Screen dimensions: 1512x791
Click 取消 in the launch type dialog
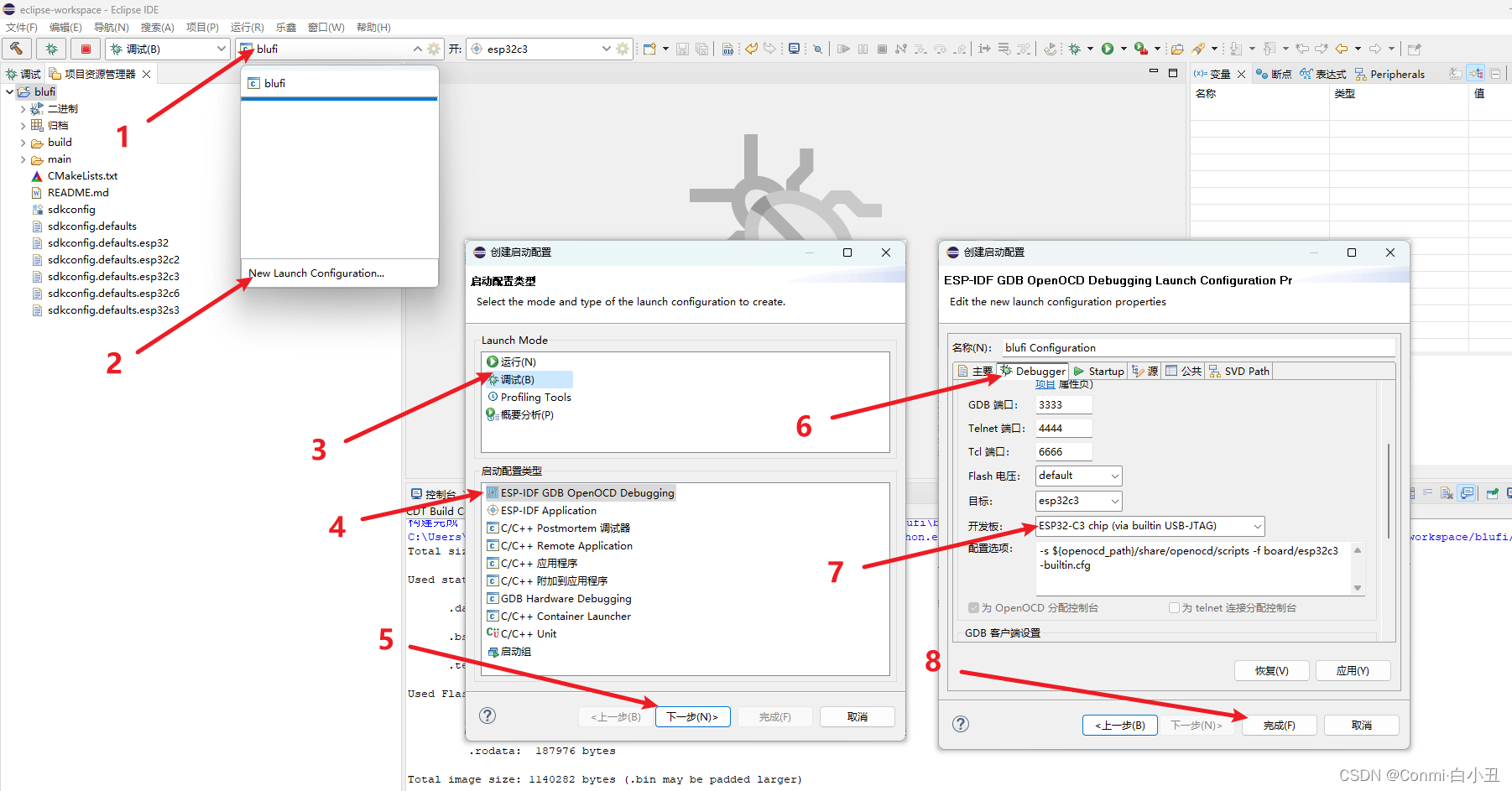[858, 717]
